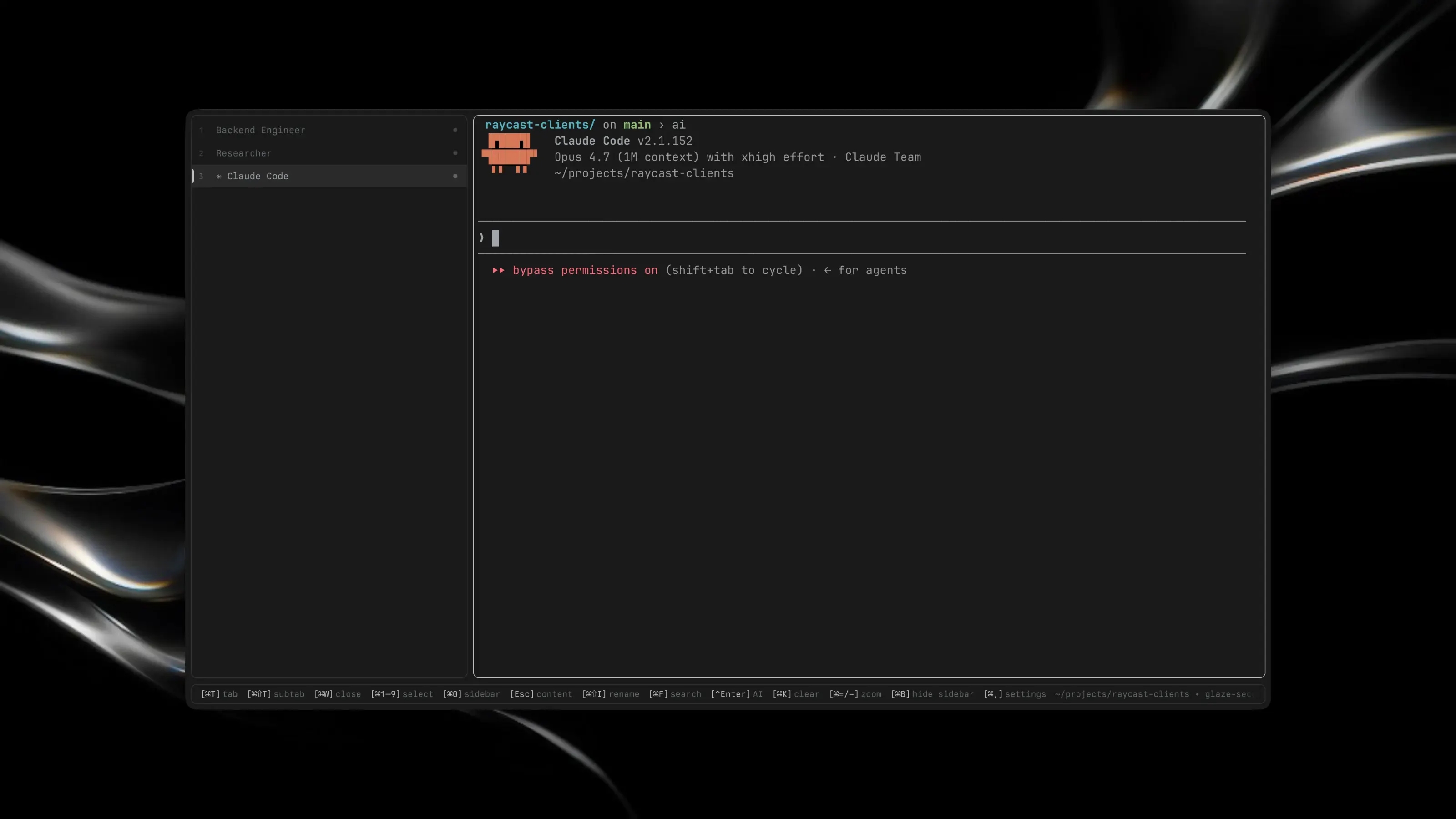
Task: Click '(shift+tab to cycle)' hint text
Action: [734, 270]
